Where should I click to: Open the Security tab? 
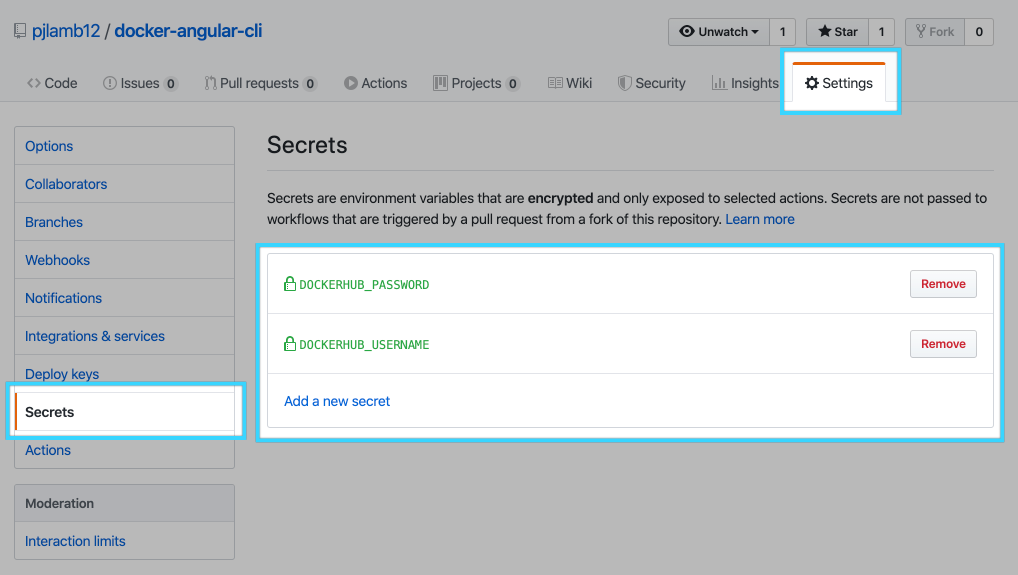pyautogui.click(x=652, y=83)
